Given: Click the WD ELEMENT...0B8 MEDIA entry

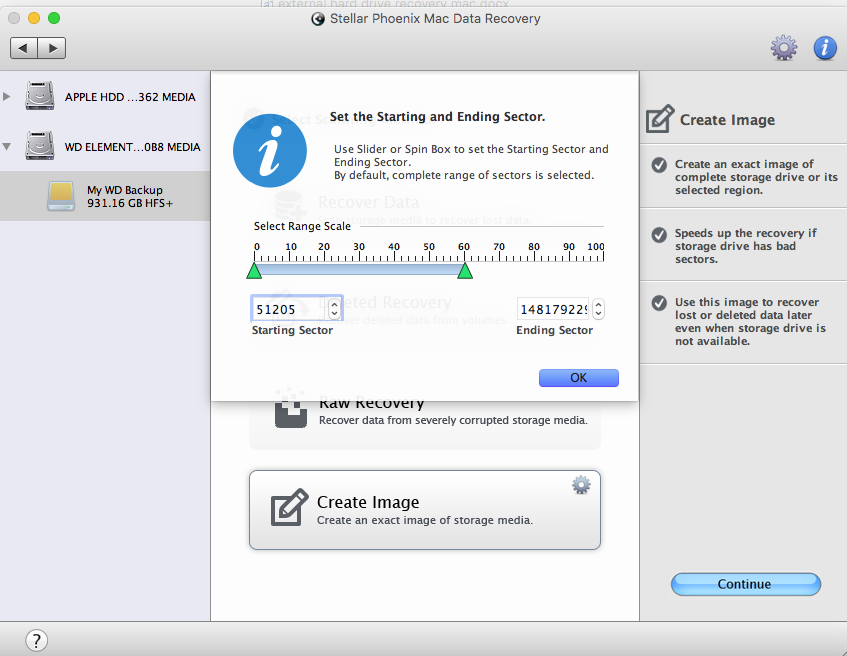Looking at the screenshot, I should 132,147.
